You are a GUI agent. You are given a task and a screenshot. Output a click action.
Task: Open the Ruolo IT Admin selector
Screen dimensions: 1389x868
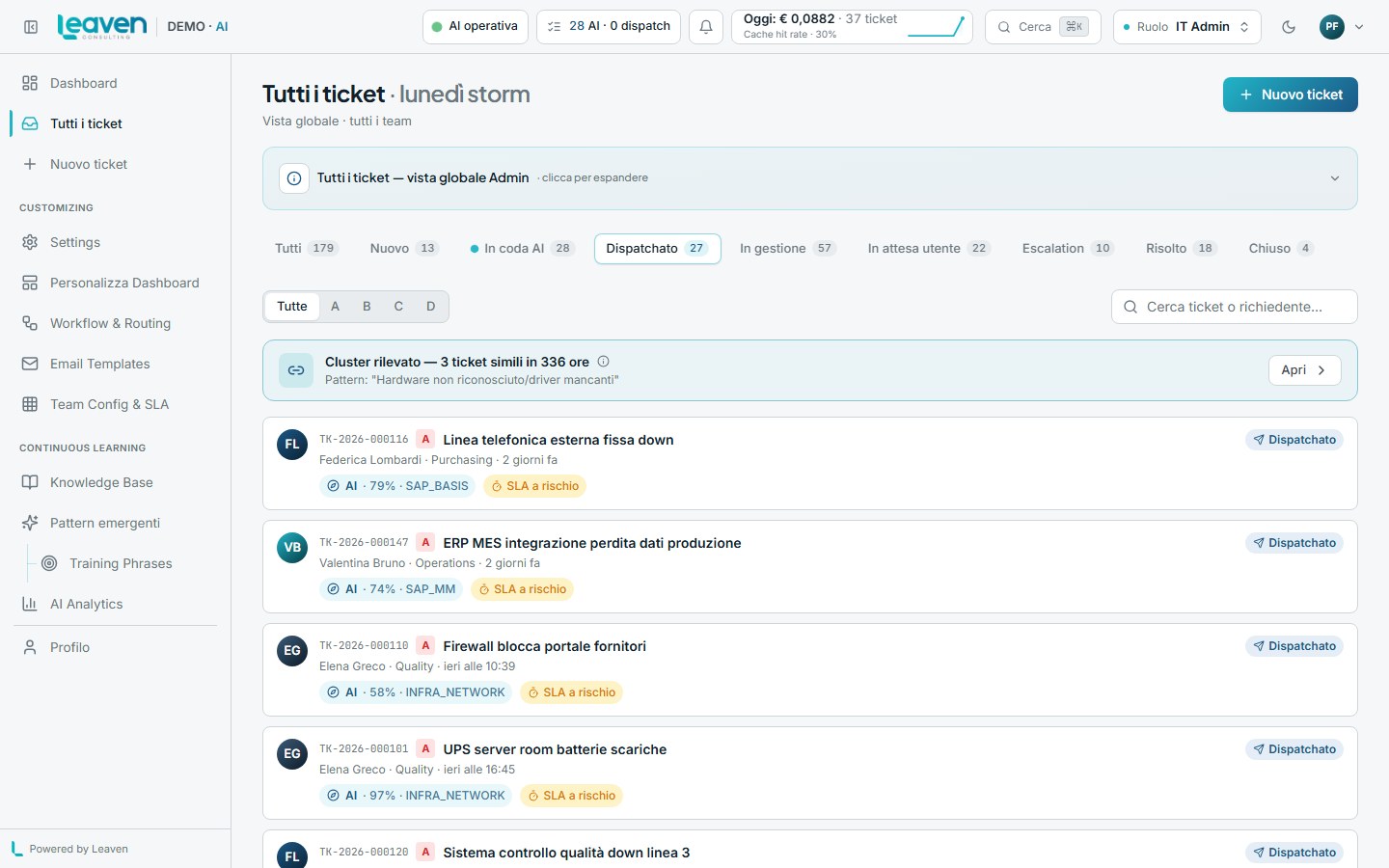(1187, 27)
